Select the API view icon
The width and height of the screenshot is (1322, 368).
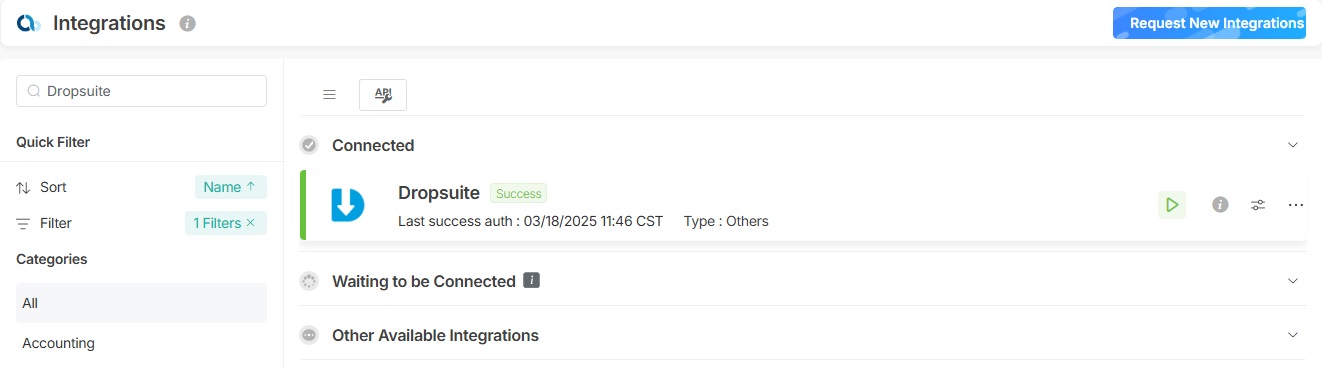(x=383, y=95)
